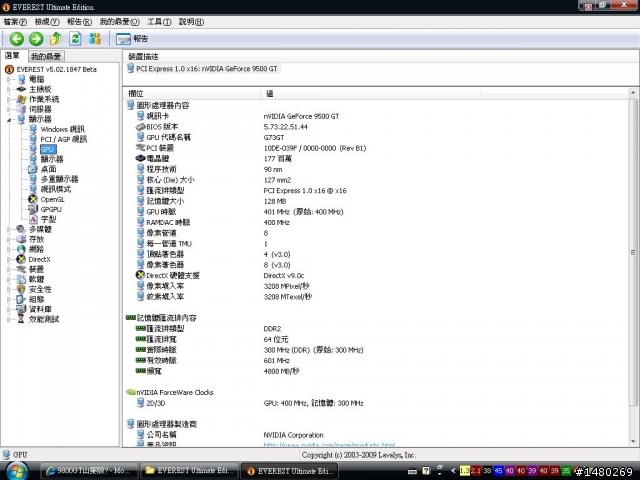640x480 pixels.
Task: Click the Refresh toolbar icon
Action: tap(75, 39)
